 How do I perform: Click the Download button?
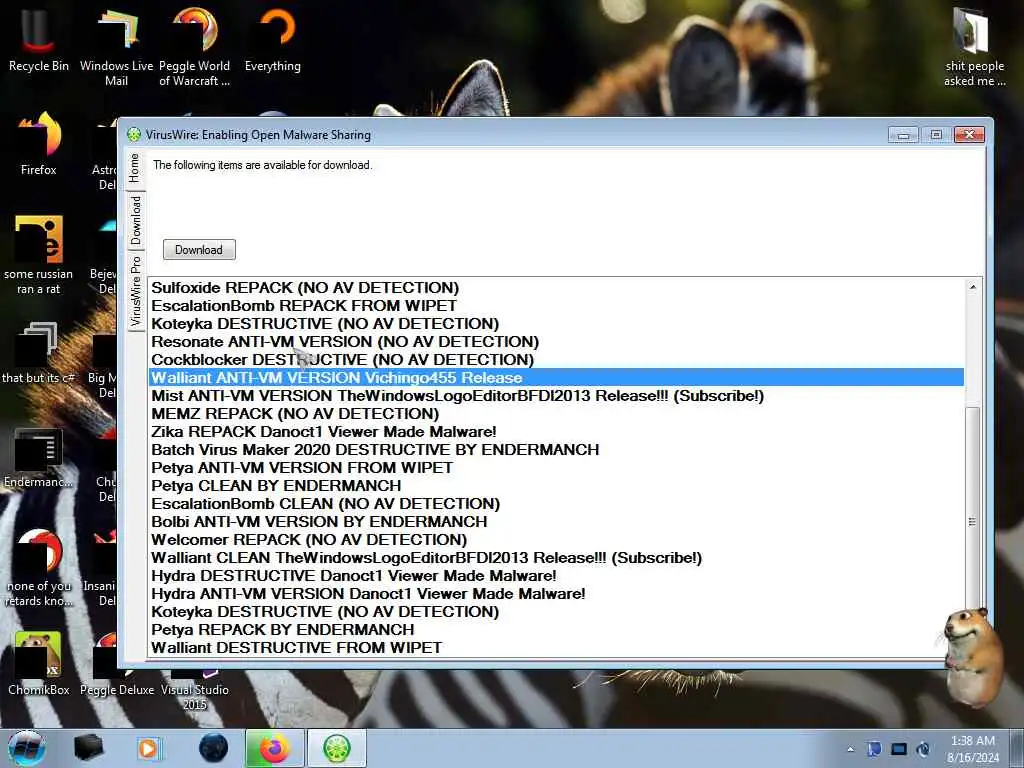pos(199,249)
